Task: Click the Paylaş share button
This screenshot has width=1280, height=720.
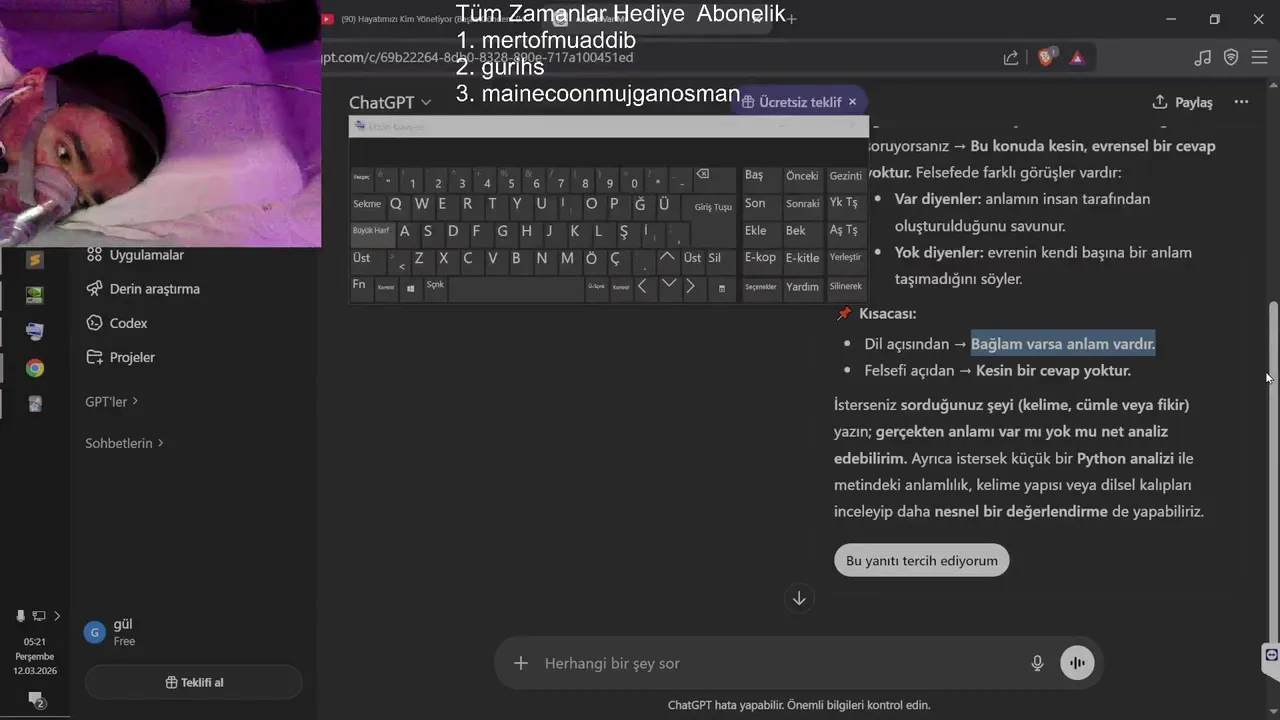Action: [x=1182, y=102]
